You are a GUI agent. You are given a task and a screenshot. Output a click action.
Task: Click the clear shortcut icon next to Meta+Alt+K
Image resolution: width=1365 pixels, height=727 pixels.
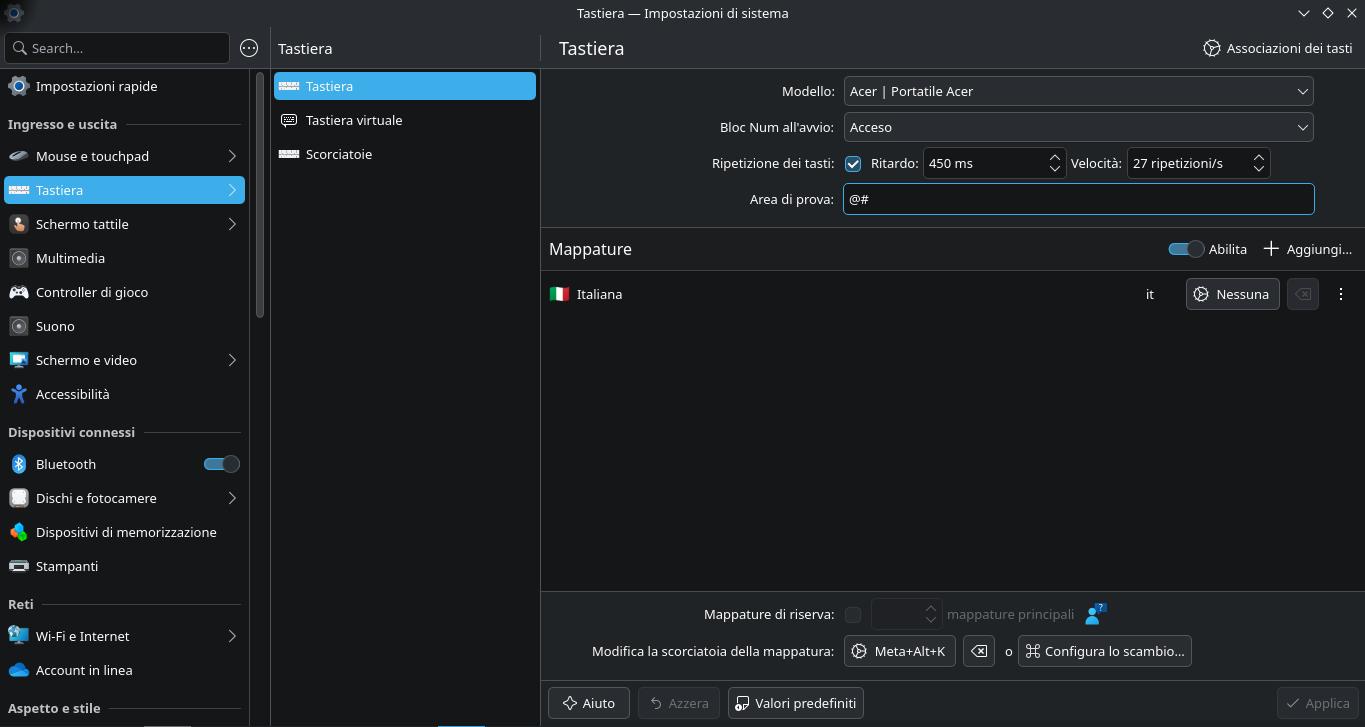pyautogui.click(x=980, y=651)
